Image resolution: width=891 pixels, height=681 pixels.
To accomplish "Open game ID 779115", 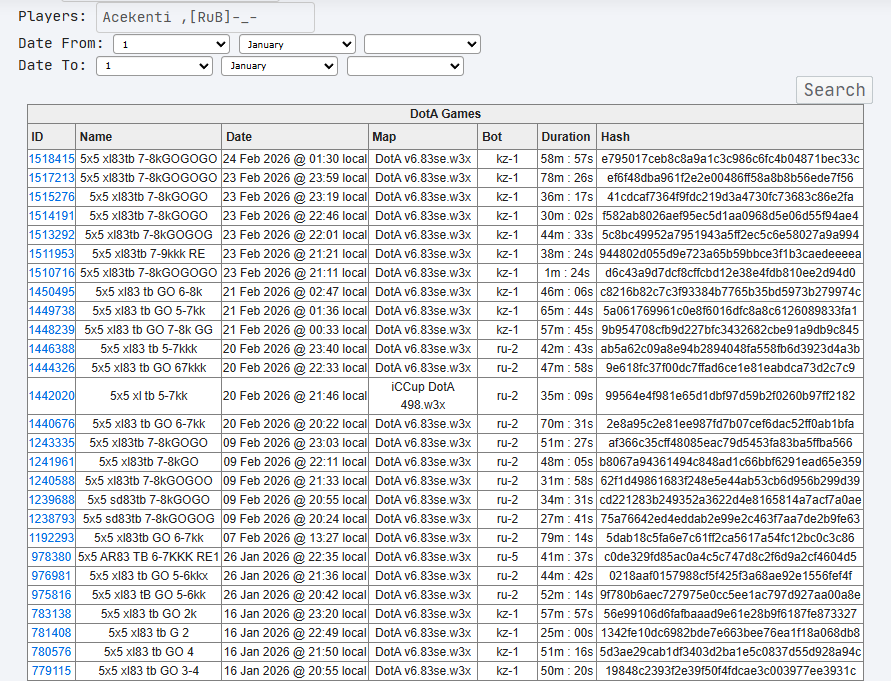I will tap(51, 671).
